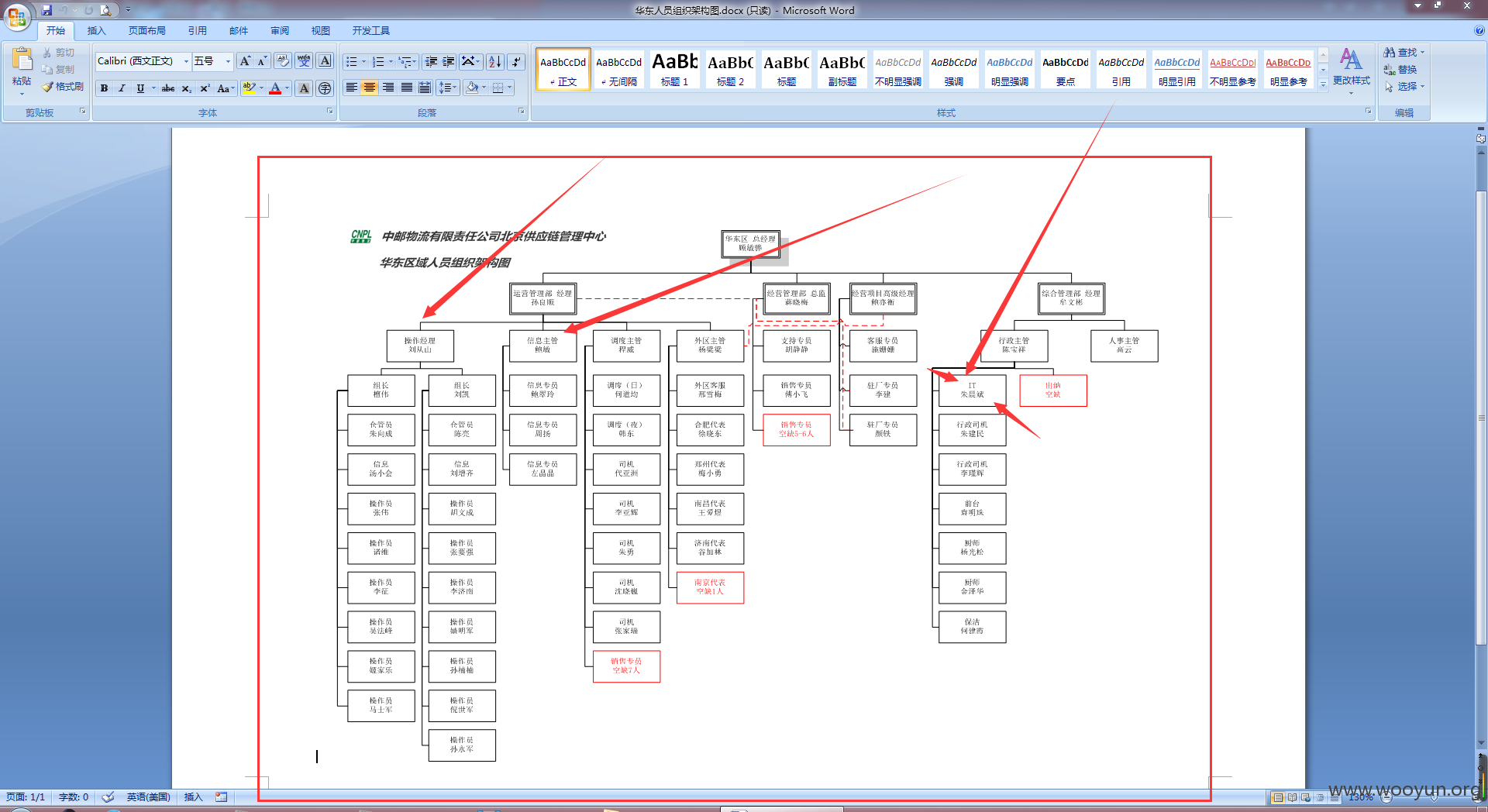This screenshot has width=1488, height=812.
Task: Open print preview from quick access toolbar
Action: tap(105, 10)
